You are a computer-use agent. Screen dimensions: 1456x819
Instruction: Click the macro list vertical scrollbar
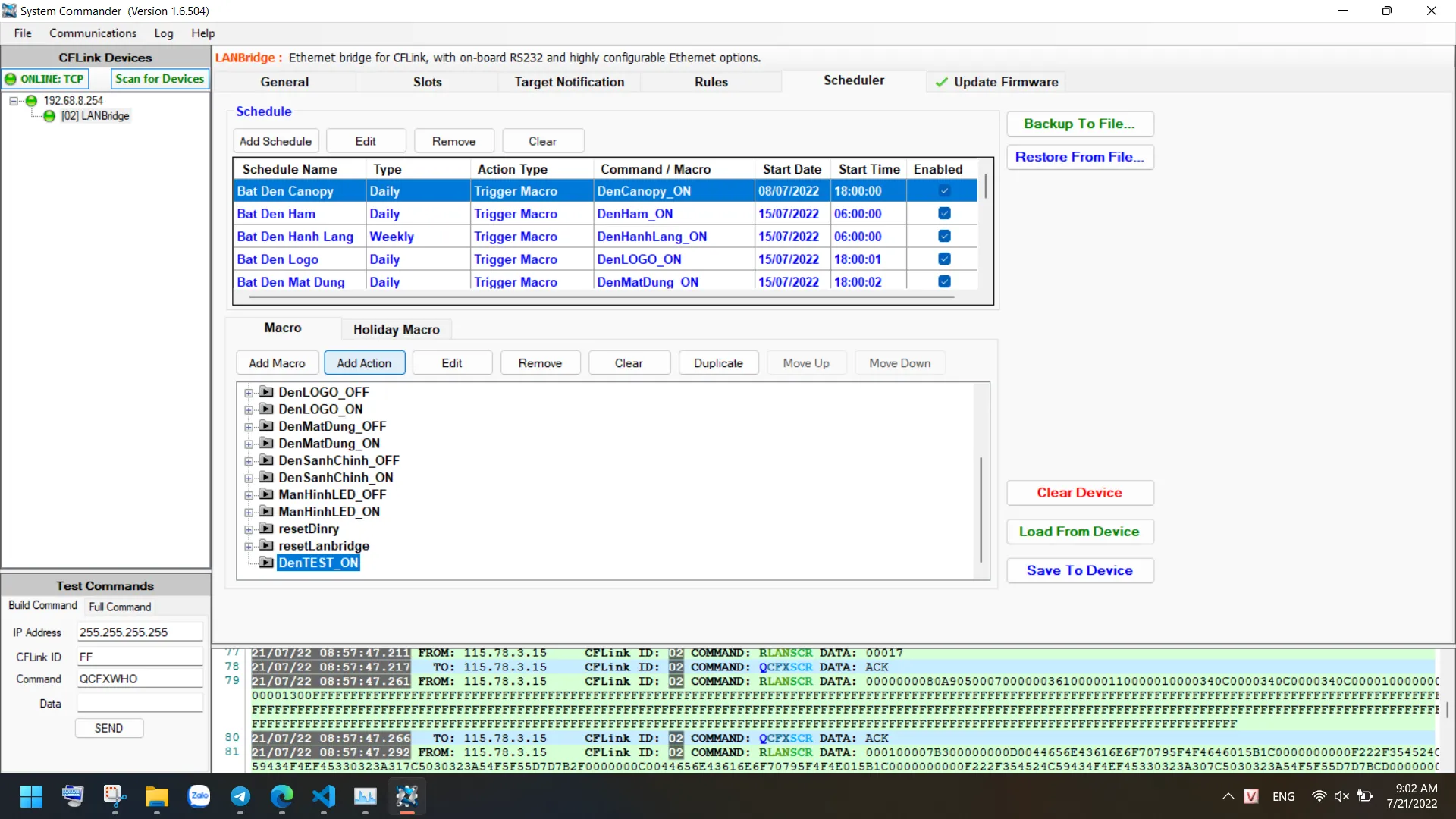coord(981,508)
